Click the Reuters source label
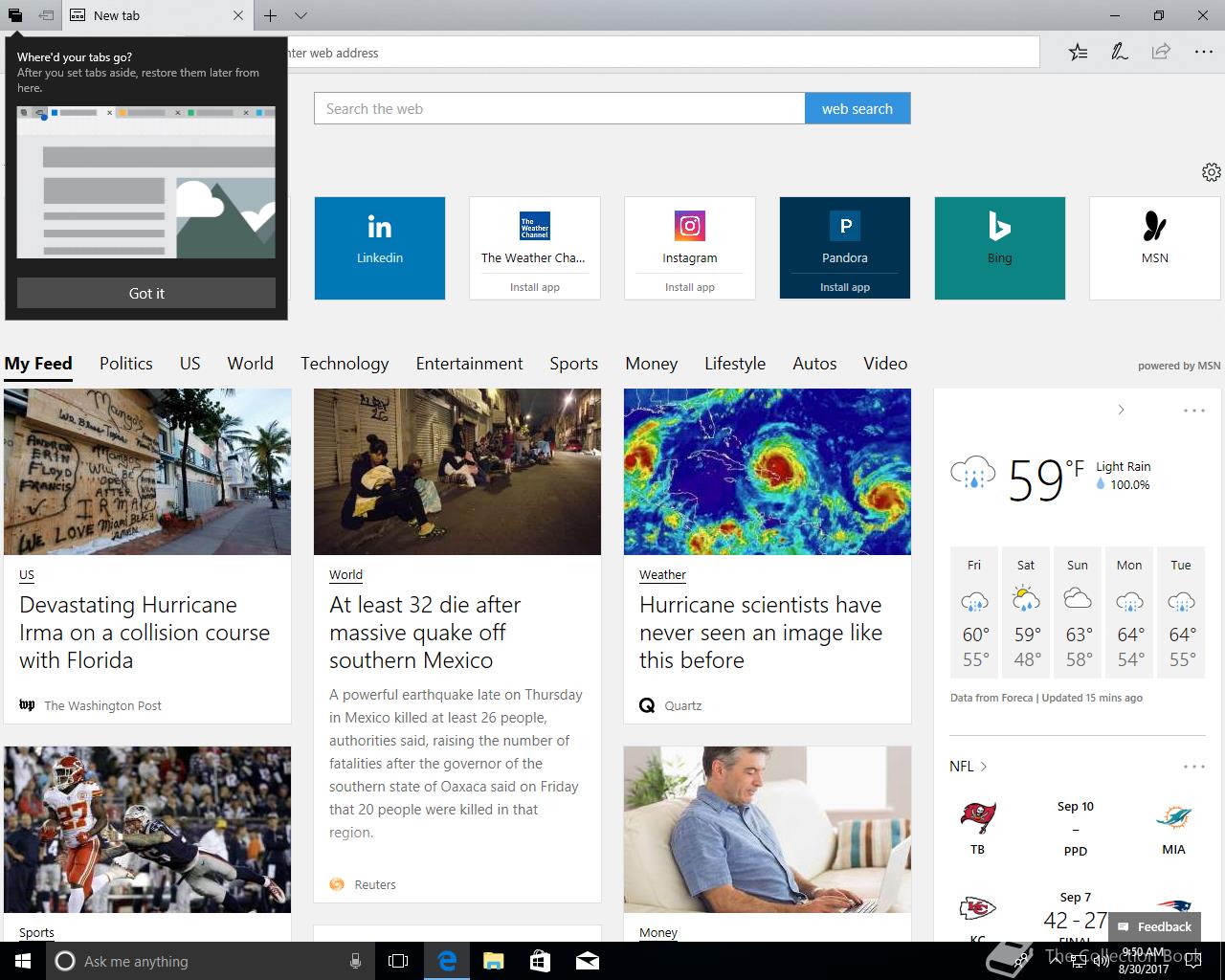The height and width of the screenshot is (980, 1225). (375, 885)
